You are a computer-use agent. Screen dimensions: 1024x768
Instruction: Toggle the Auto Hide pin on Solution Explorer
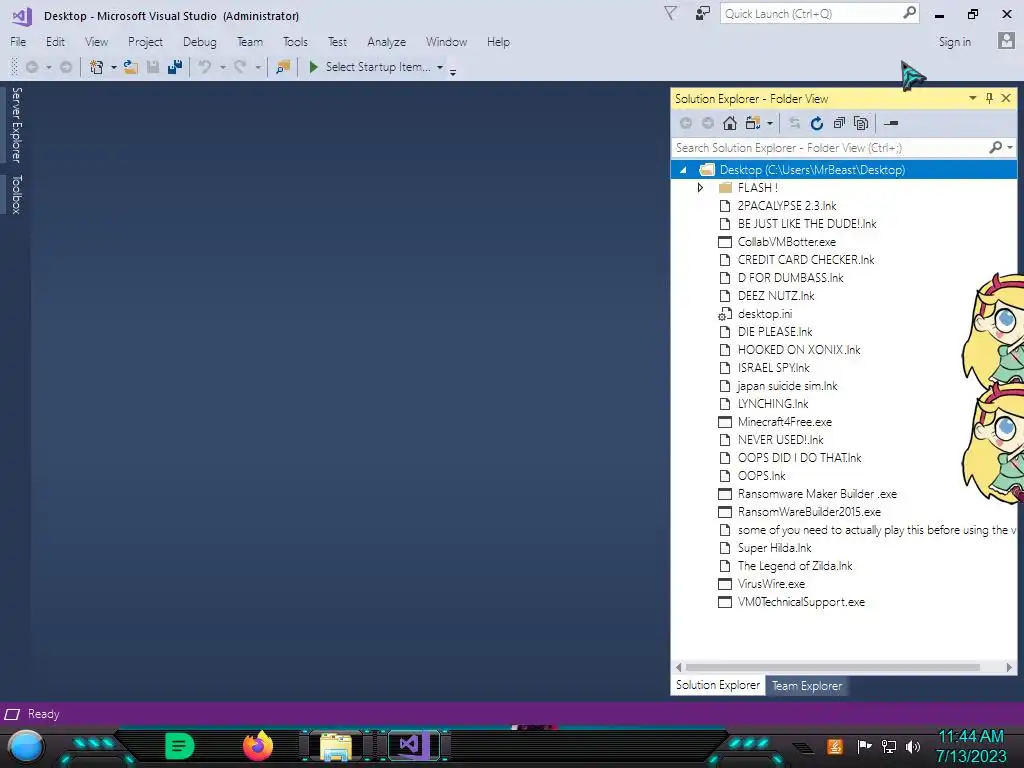[989, 98]
